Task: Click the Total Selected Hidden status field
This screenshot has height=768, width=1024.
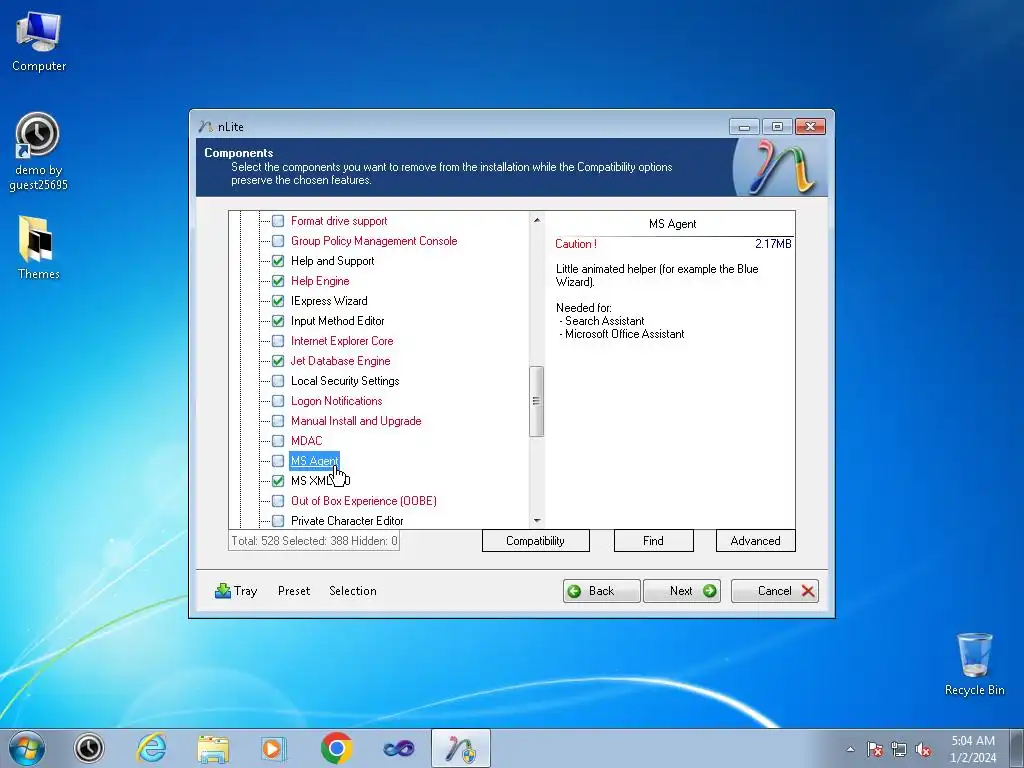Action: 314,541
